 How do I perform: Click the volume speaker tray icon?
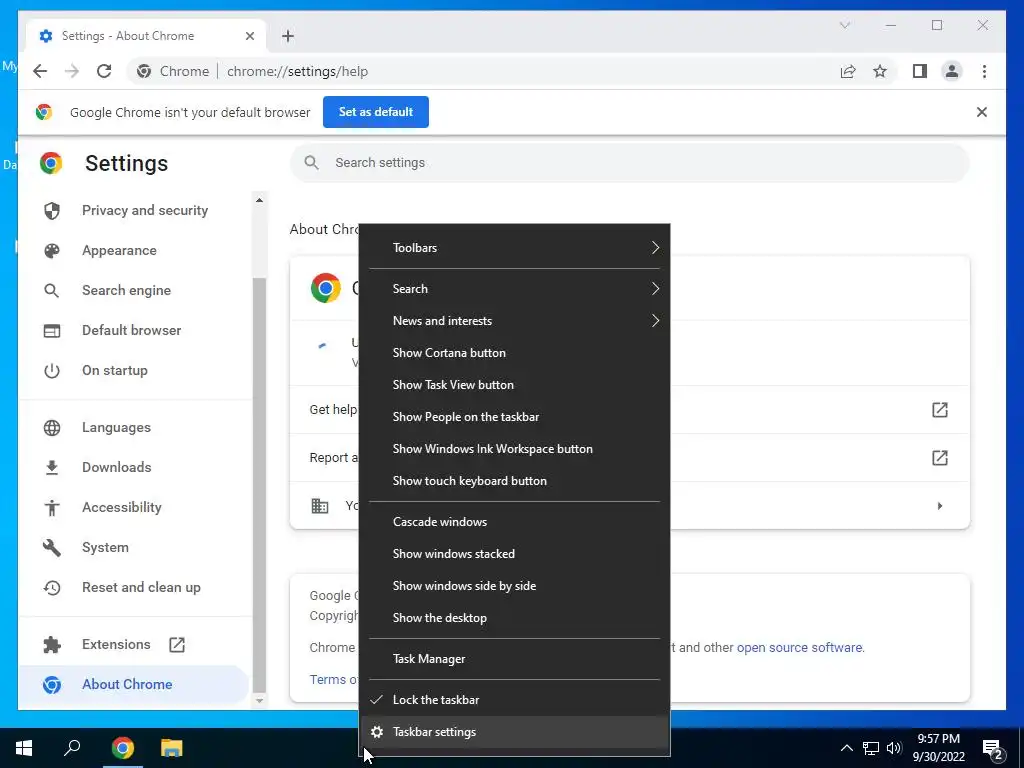point(894,748)
